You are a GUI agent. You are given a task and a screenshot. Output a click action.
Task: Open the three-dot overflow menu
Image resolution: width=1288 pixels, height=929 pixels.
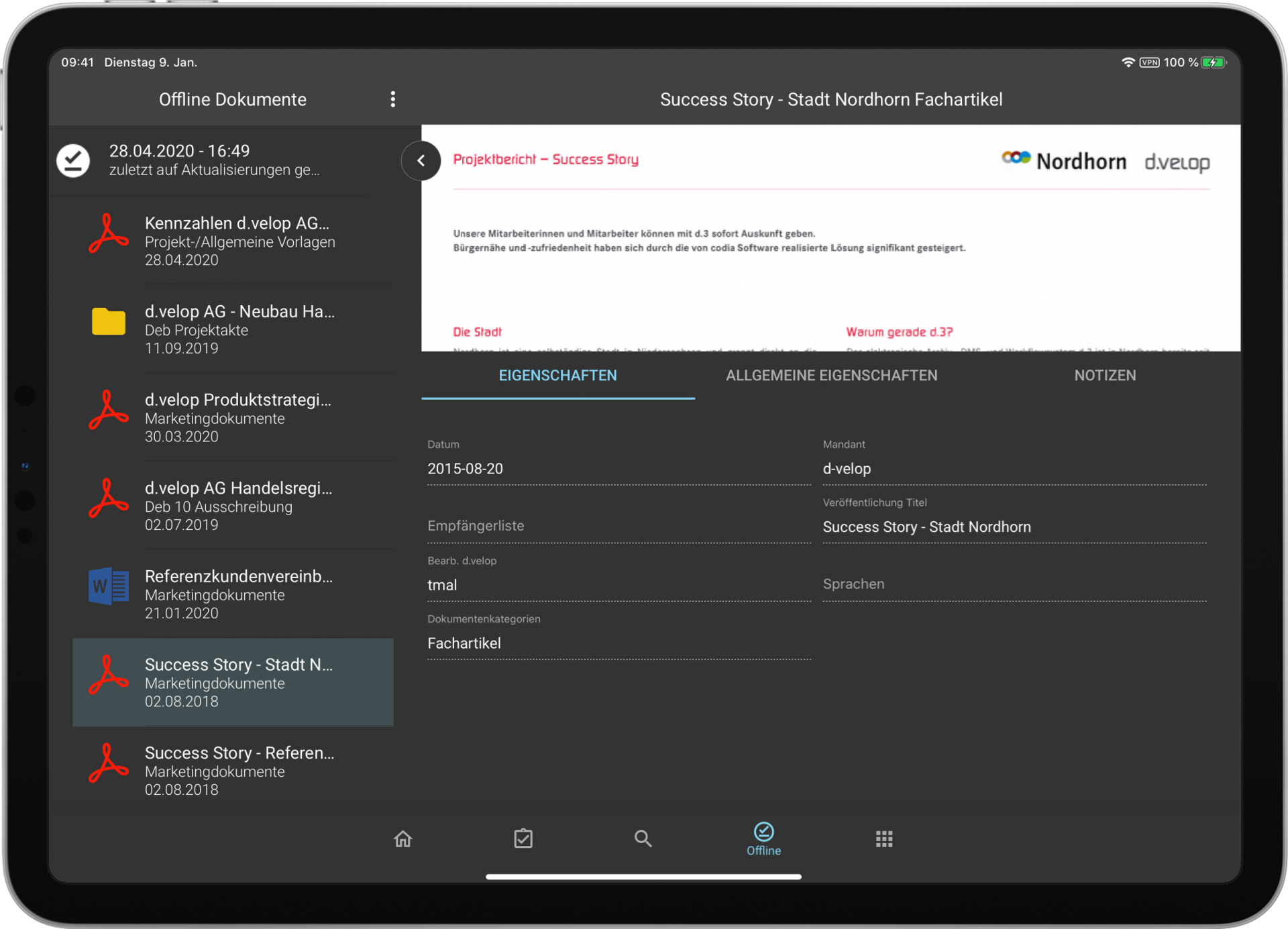coord(392,99)
